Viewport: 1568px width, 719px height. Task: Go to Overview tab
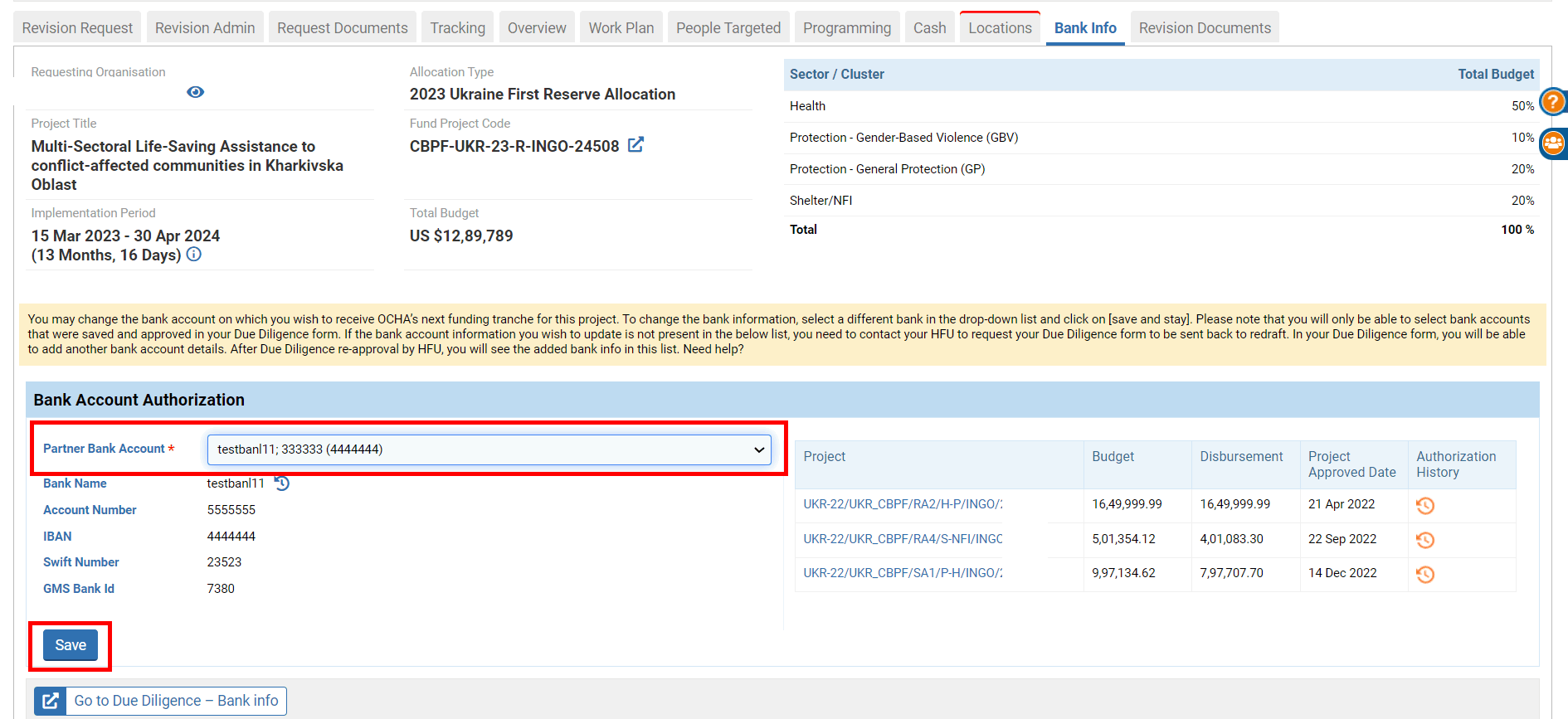click(537, 28)
